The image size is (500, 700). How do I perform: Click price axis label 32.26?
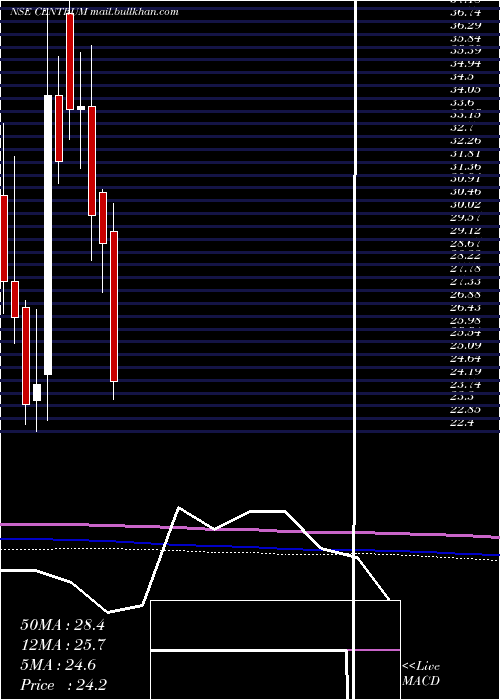tap(465, 140)
